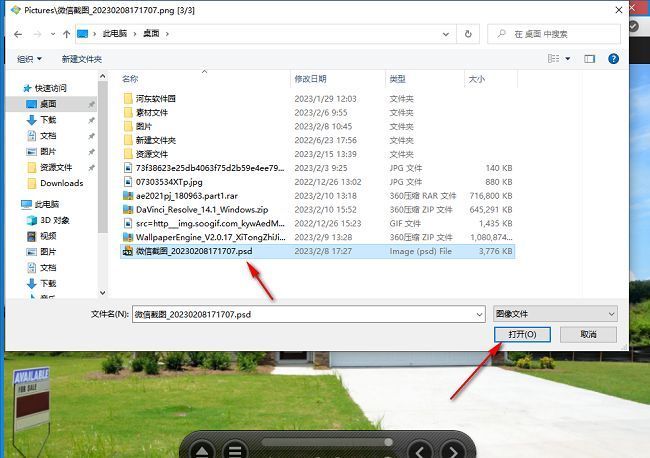Click the search box for 桌面

(x=555, y=34)
